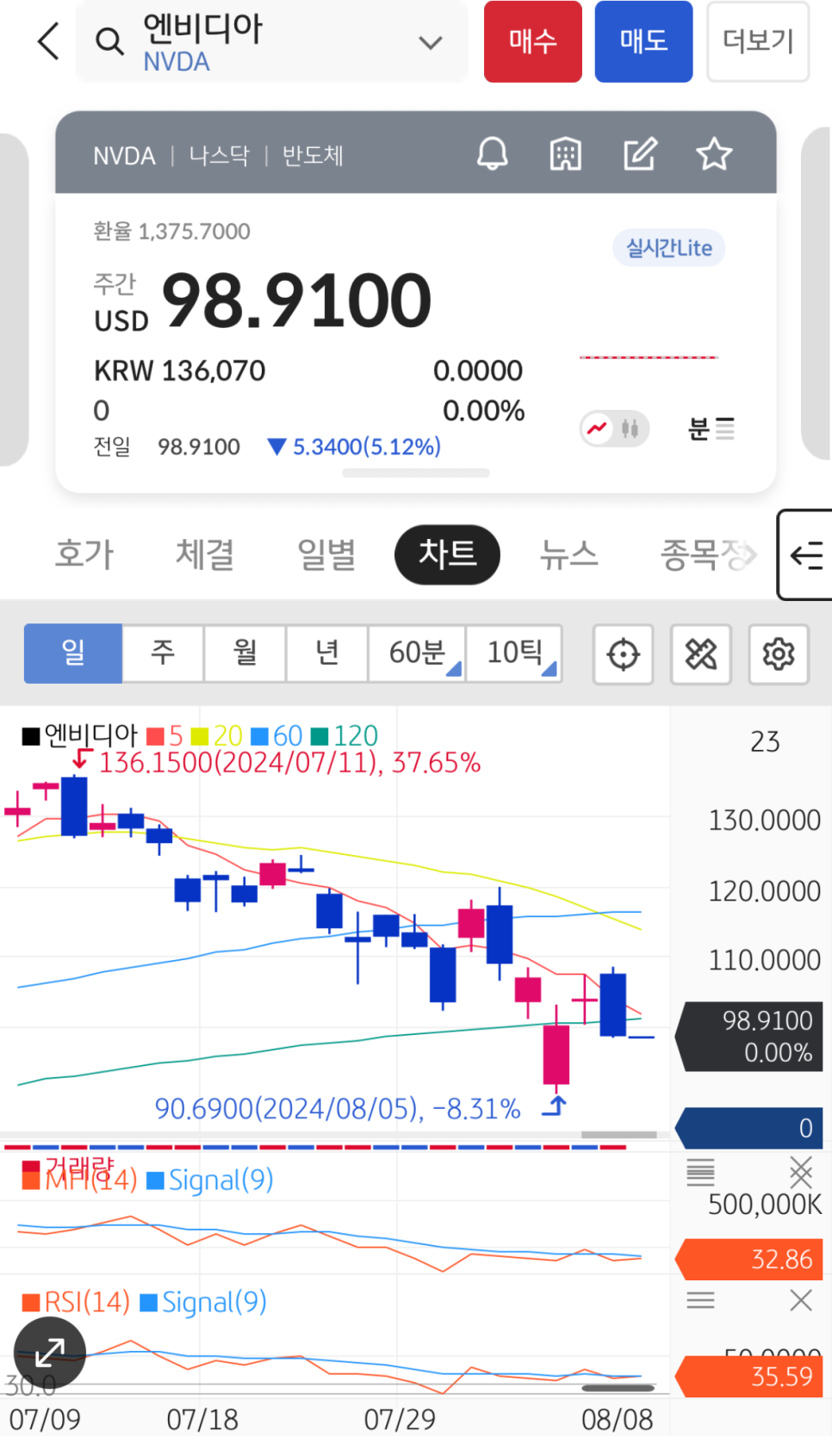Tap the 환율 1,375.7000 text
Viewport: 832px width, 1456px height.
[172, 232]
